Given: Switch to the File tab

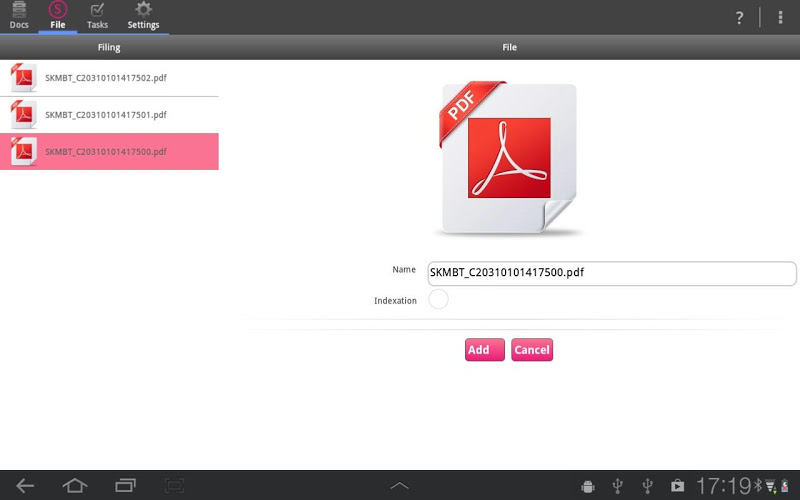Looking at the screenshot, I should click(58, 16).
